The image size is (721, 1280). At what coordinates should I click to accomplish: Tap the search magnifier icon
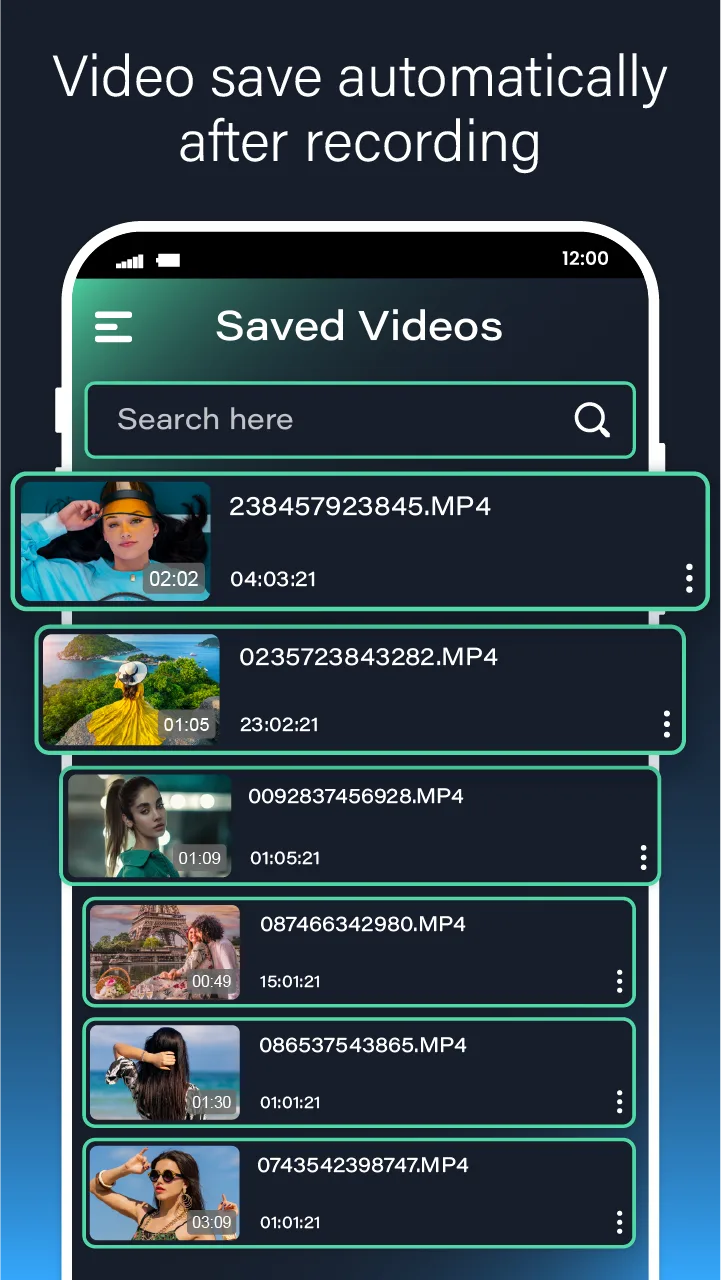click(592, 420)
